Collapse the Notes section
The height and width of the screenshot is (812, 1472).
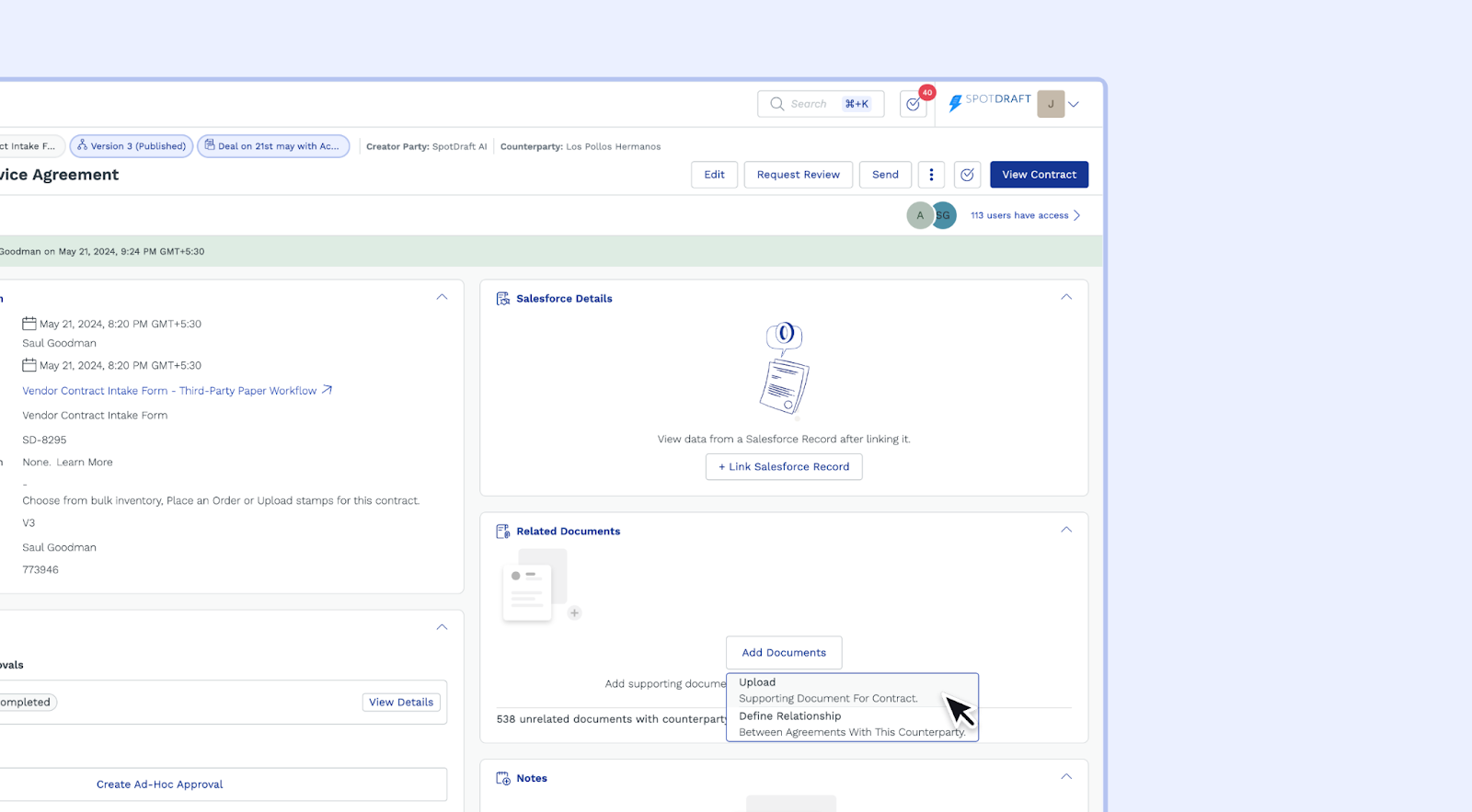coord(1066,776)
